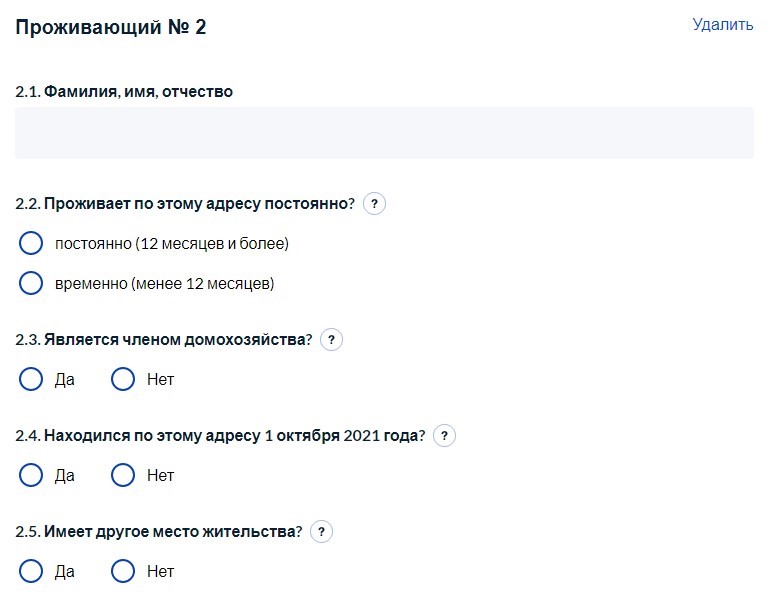Open help icon for other residence question
The height and width of the screenshot is (603, 772).
(321, 532)
